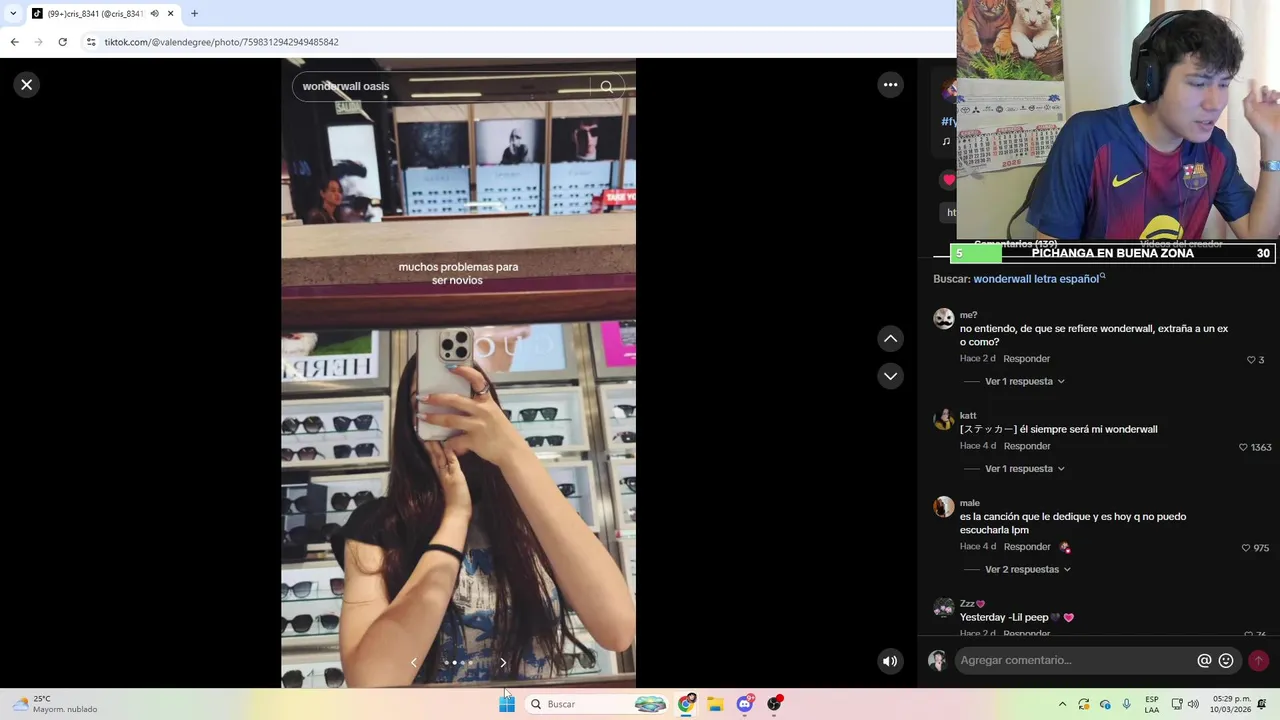The height and width of the screenshot is (720, 1280).
Task: Reply to male's comment about the song
Action: [1027, 547]
